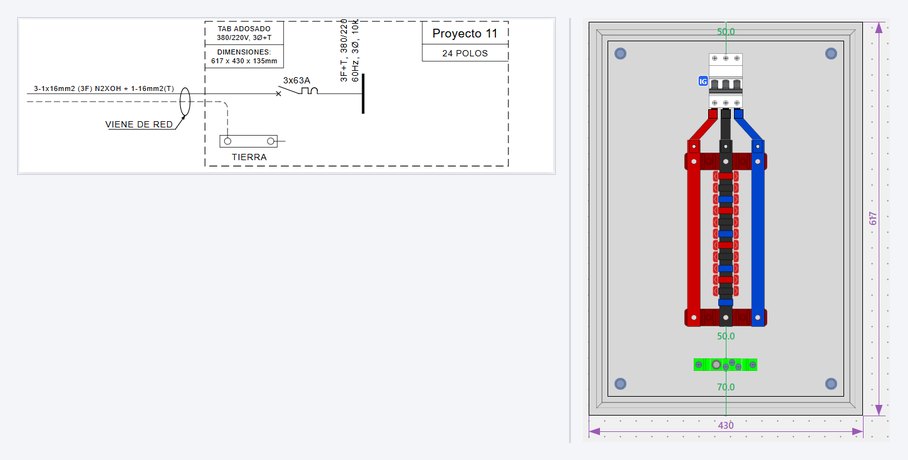This screenshot has height=460, width=908.
Task: Select the red left vertical busbar
Action: [x=693, y=232]
